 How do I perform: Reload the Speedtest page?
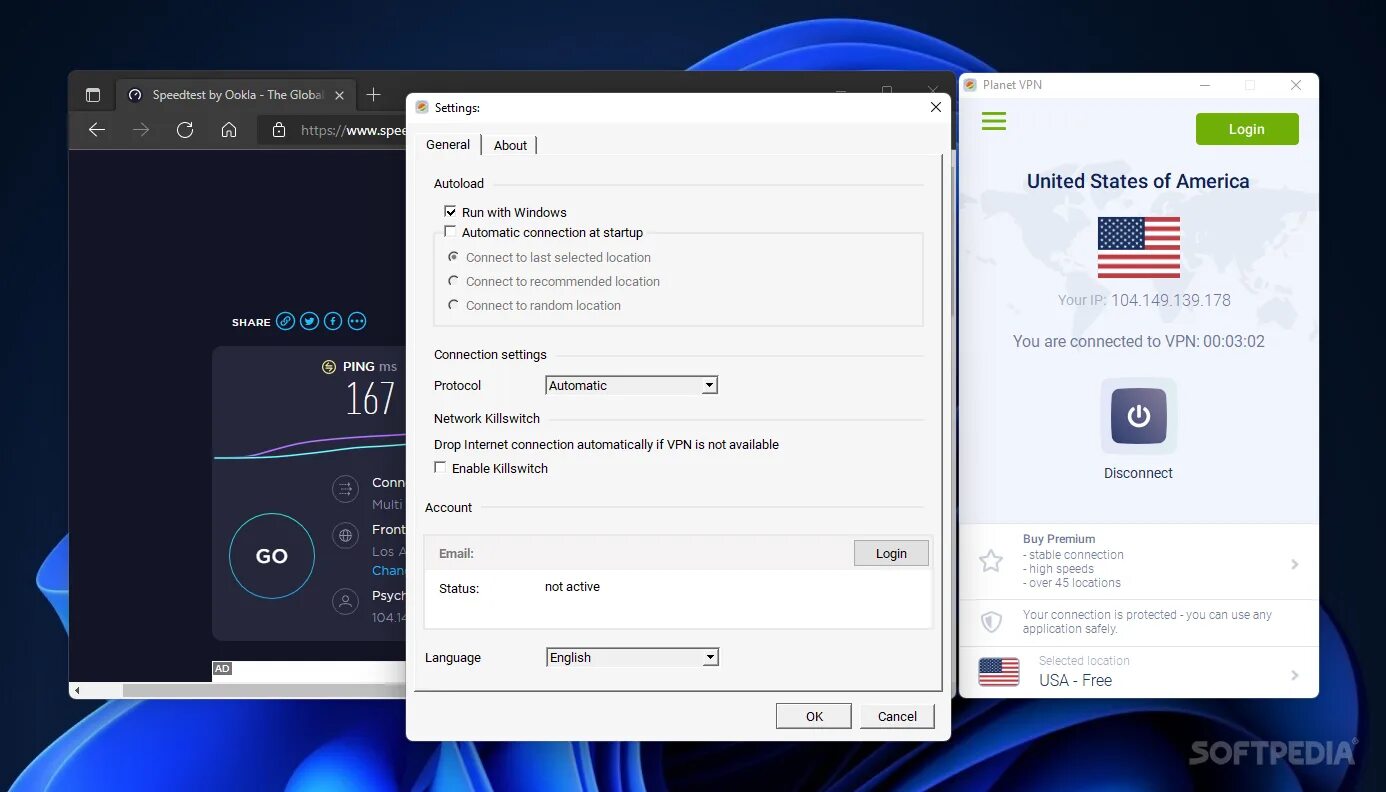(x=185, y=130)
